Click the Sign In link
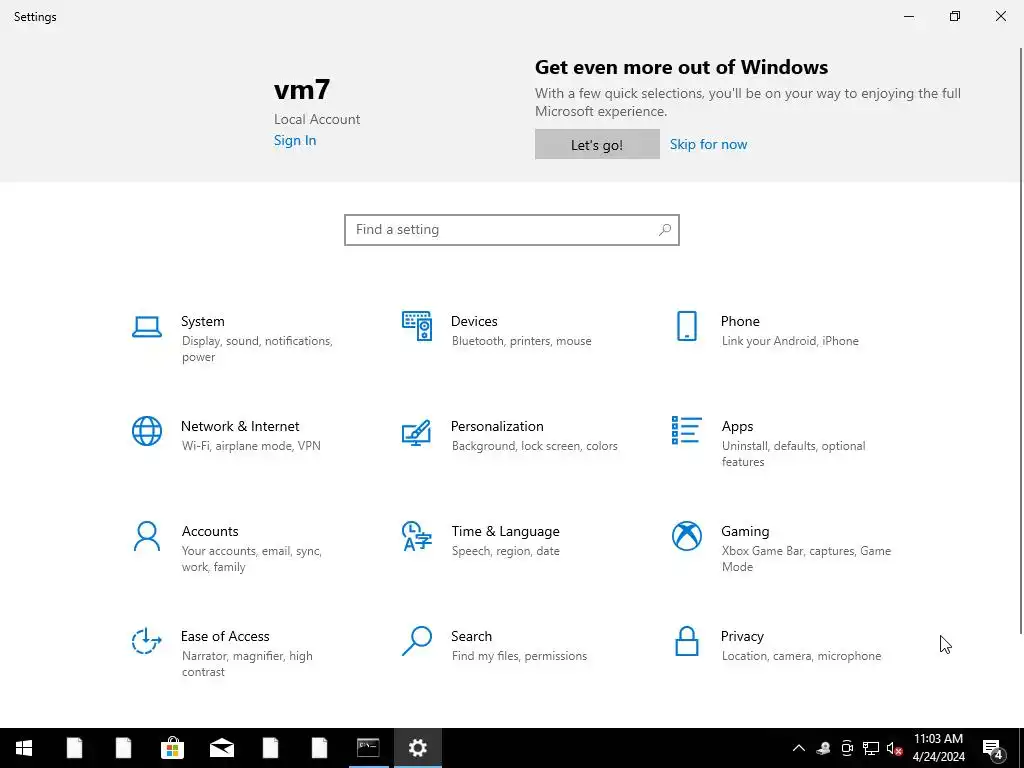 295,140
